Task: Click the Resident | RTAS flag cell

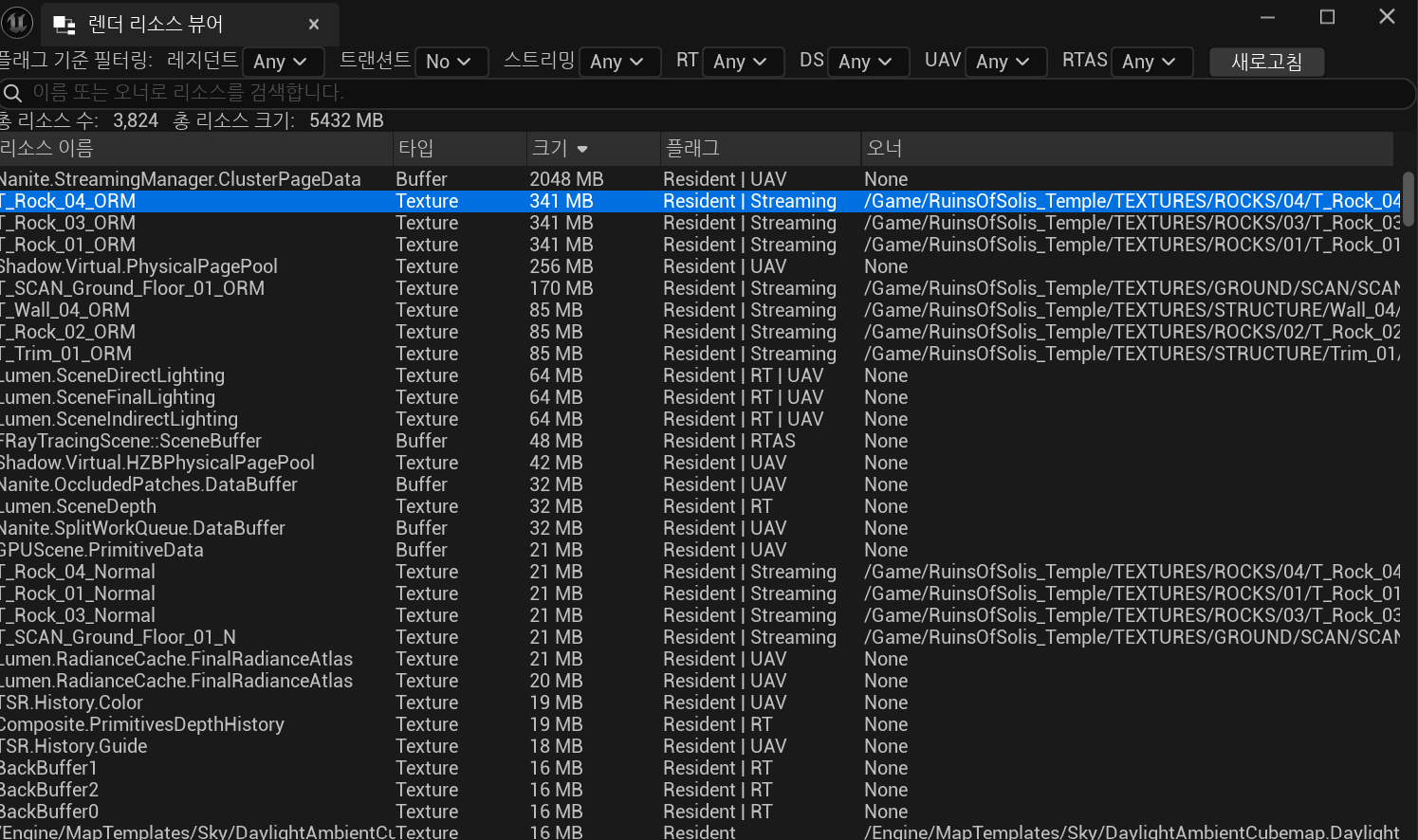Action: coord(729,441)
